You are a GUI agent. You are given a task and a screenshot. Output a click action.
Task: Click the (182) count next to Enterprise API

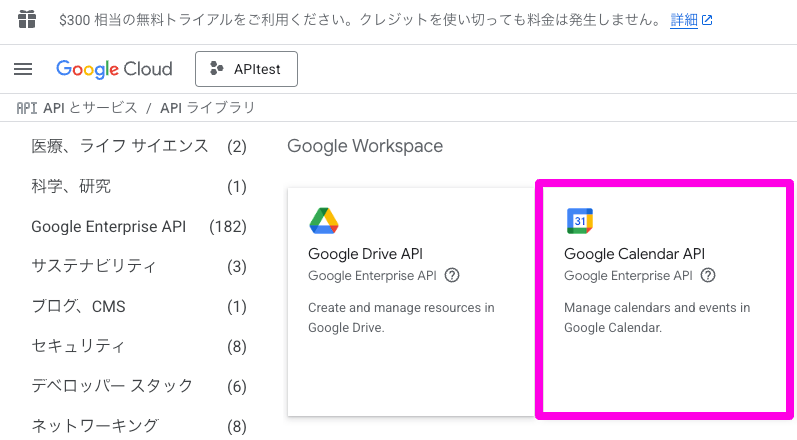click(x=228, y=227)
